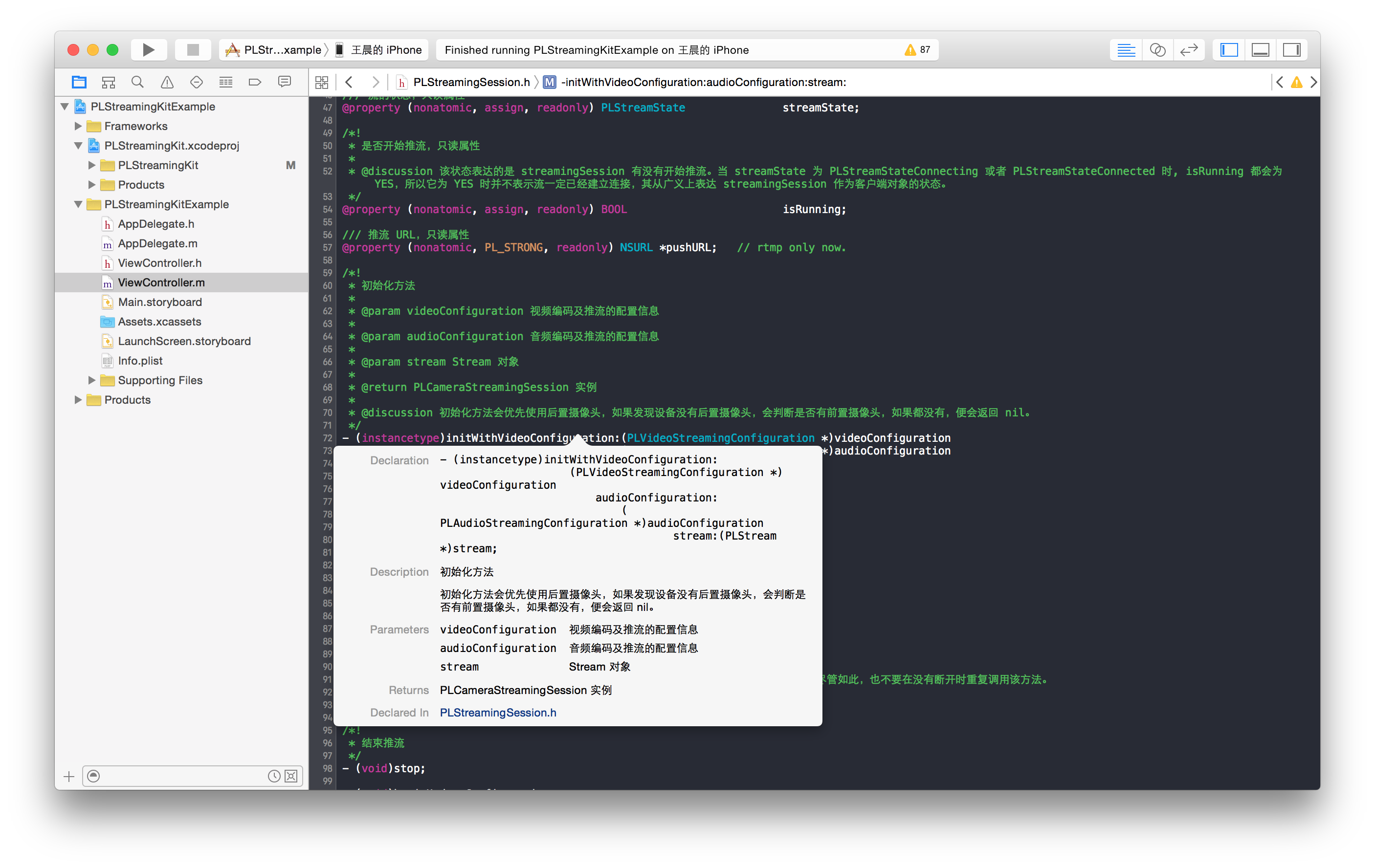Toggle the Utilities panel visibility
The height and width of the screenshot is (868, 1375).
1291,50
